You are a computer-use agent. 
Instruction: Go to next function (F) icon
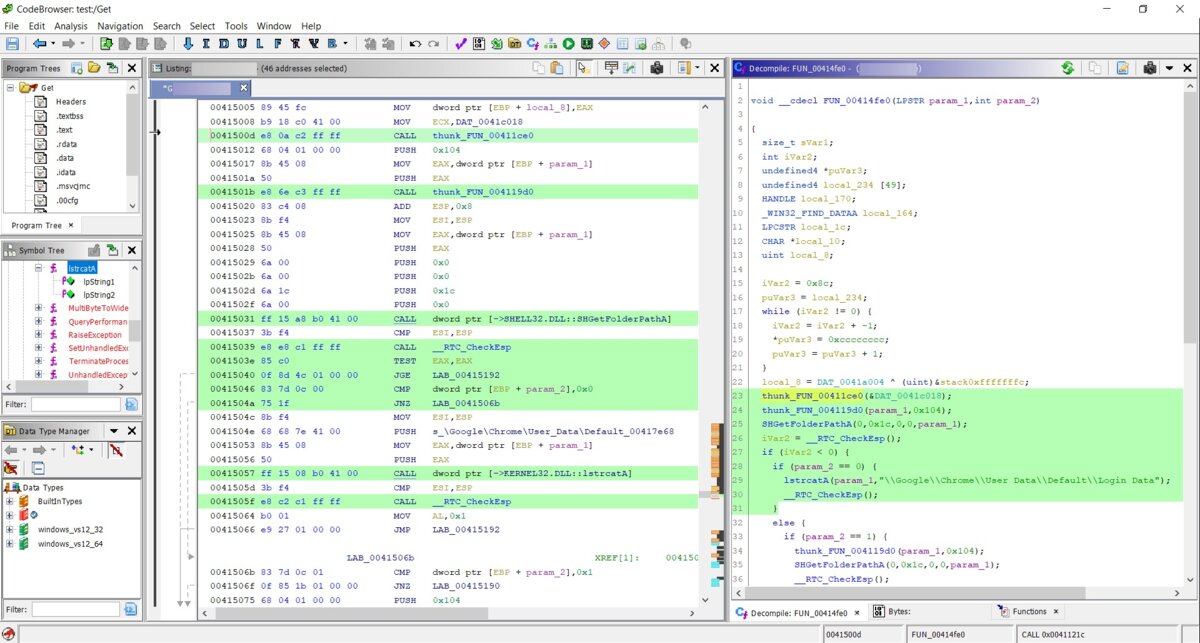pos(278,44)
